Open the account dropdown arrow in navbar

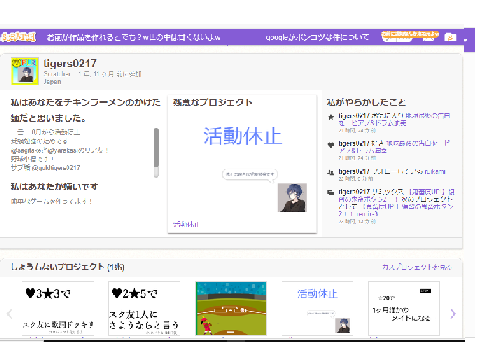[x=466, y=40]
